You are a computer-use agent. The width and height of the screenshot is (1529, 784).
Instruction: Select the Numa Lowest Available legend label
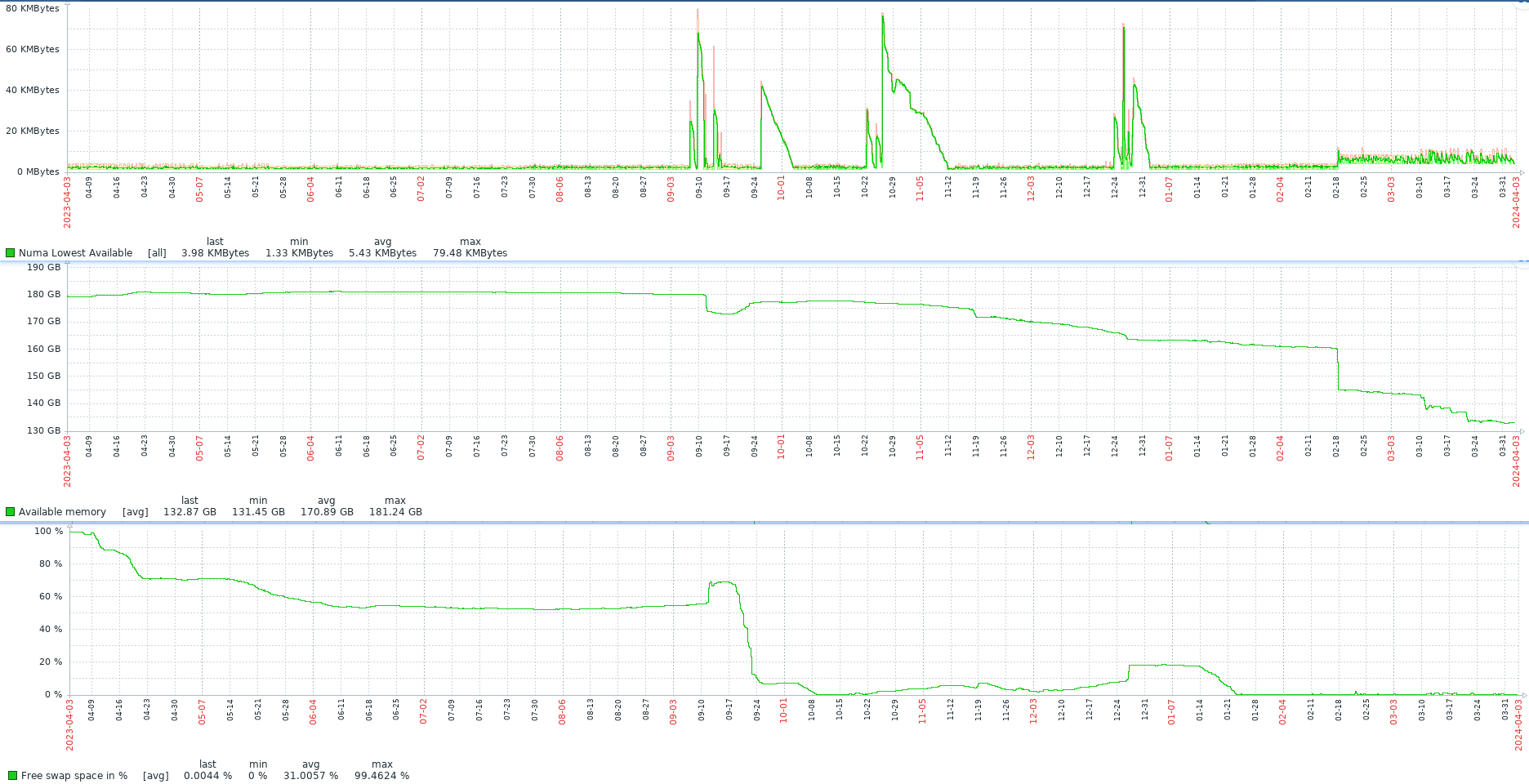75,253
